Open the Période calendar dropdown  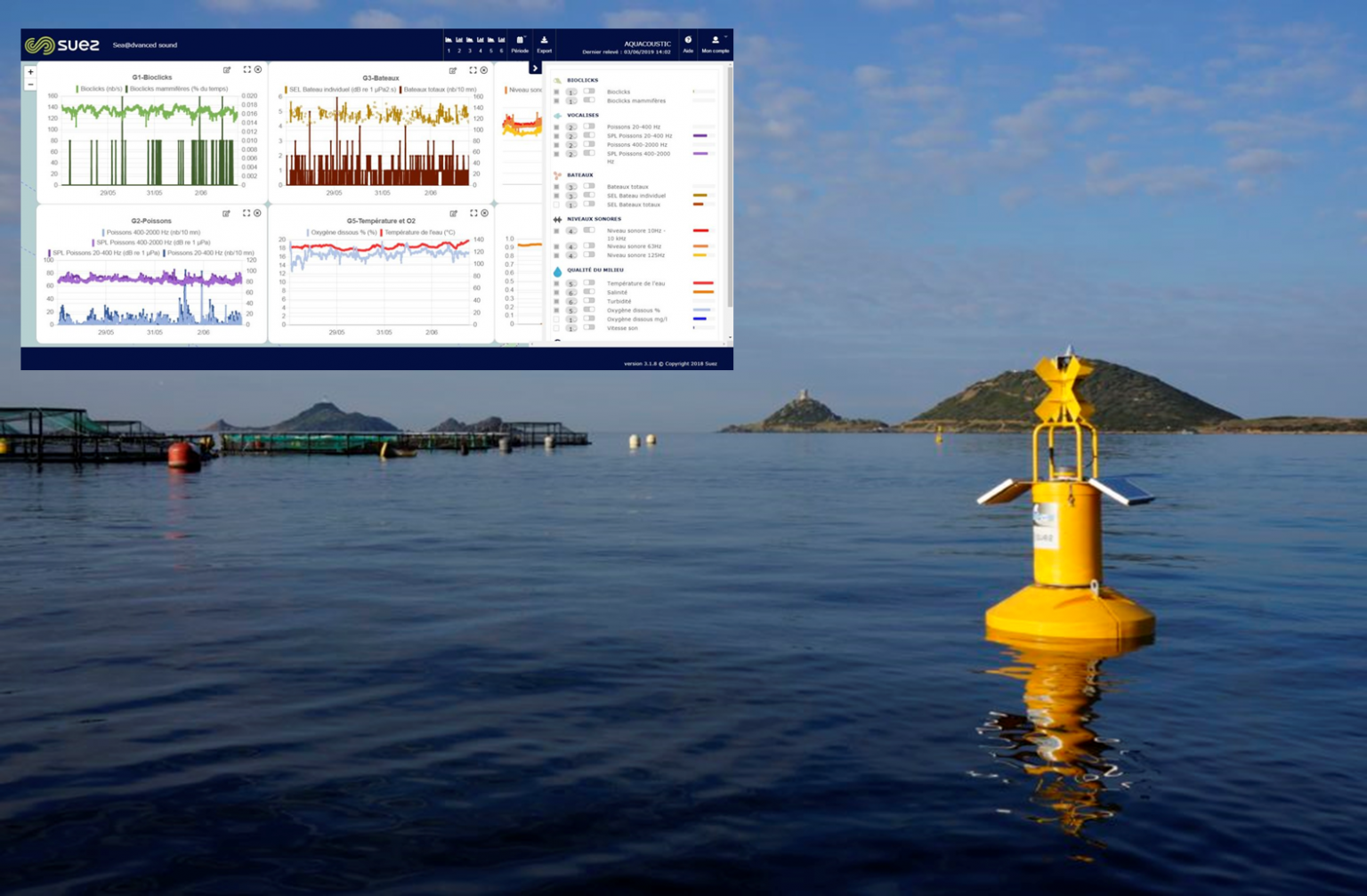[x=521, y=41]
